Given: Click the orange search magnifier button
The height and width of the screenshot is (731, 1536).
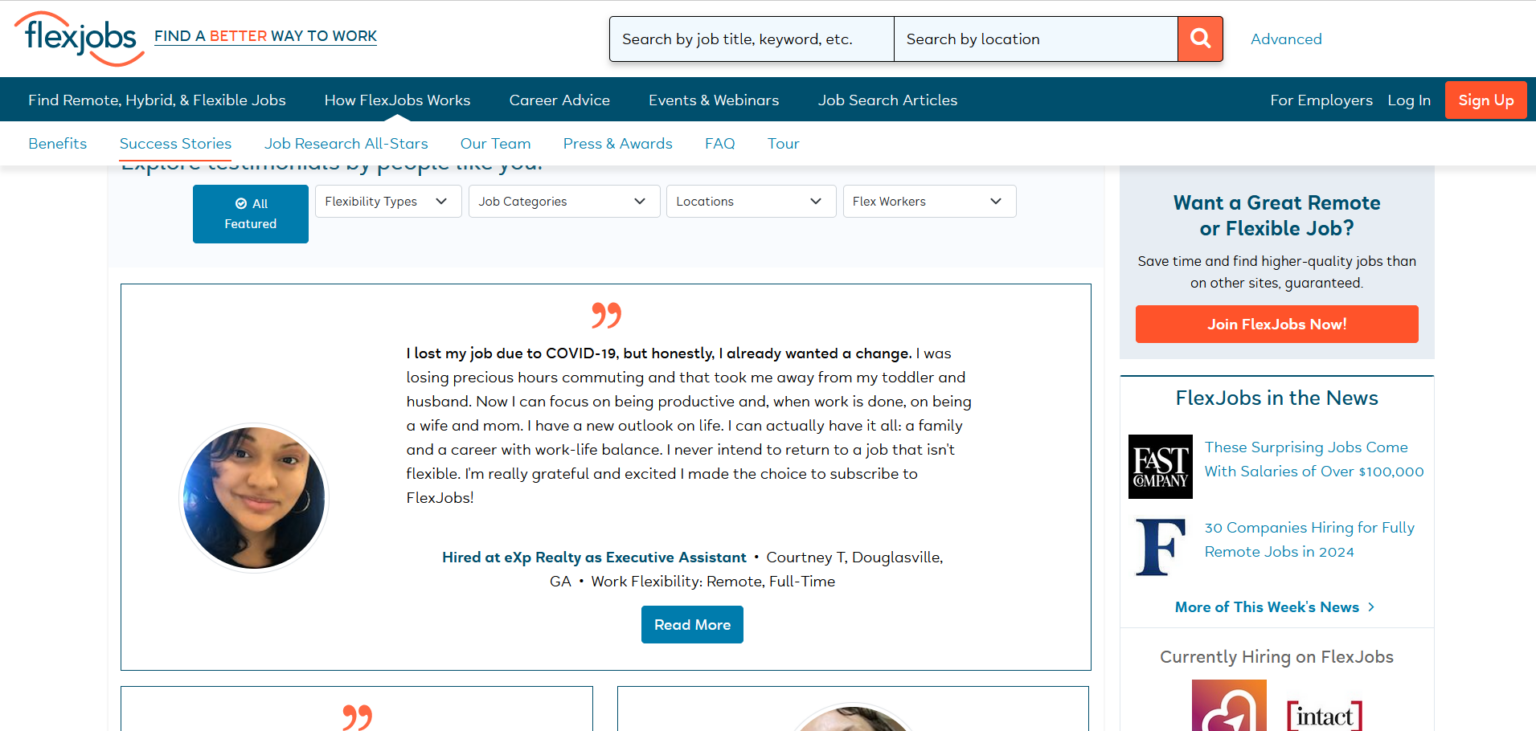Looking at the screenshot, I should [1200, 39].
